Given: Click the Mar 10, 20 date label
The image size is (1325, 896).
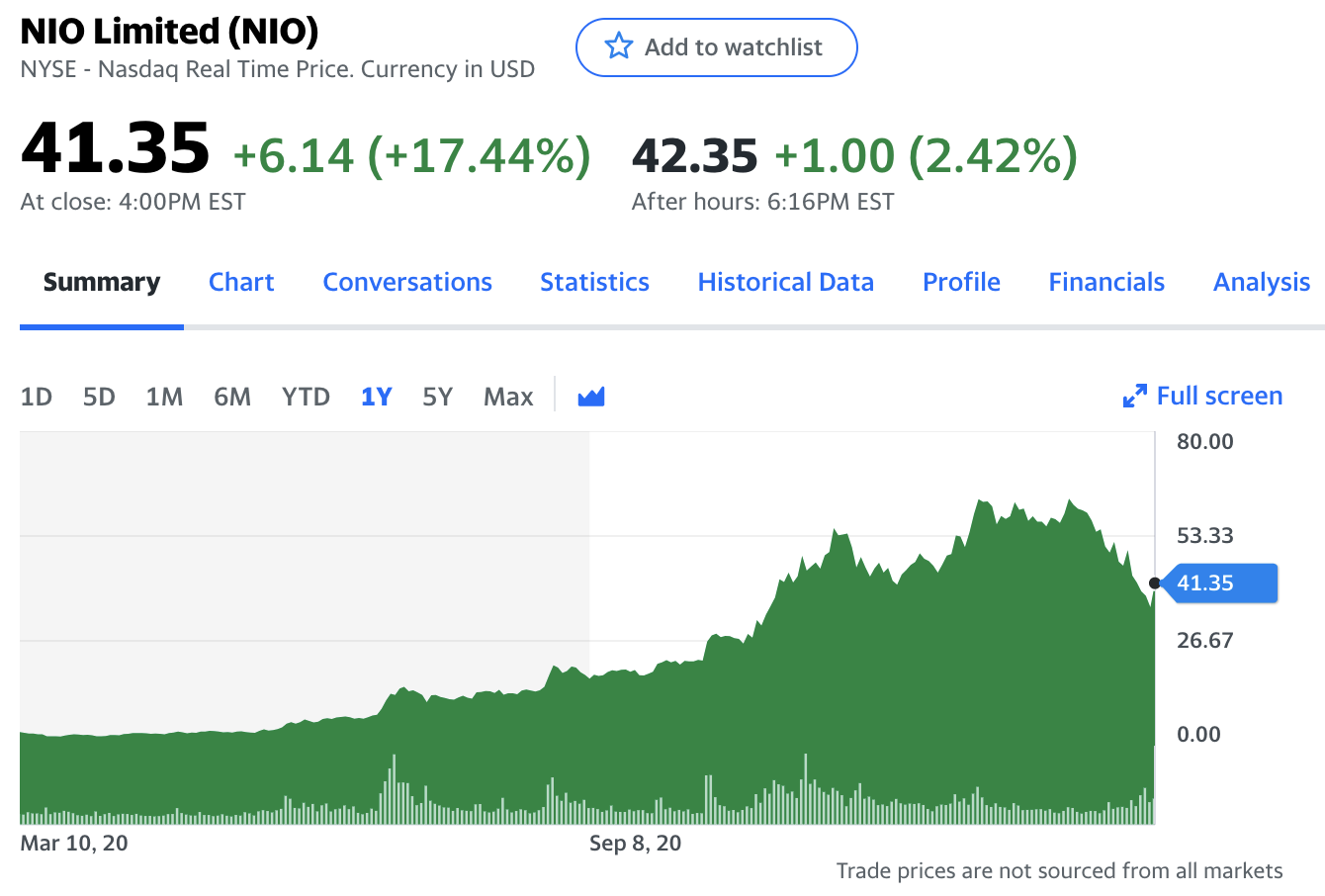Looking at the screenshot, I should (x=74, y=844).
